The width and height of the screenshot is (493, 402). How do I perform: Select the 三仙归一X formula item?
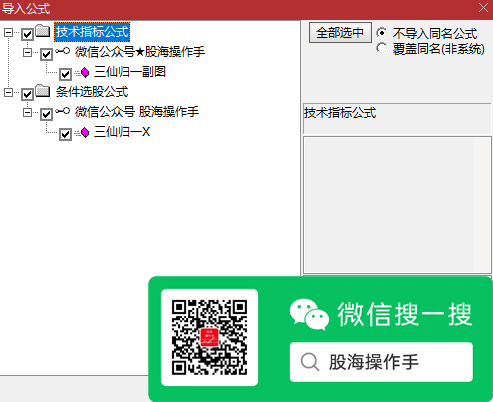tap(122, 132)
